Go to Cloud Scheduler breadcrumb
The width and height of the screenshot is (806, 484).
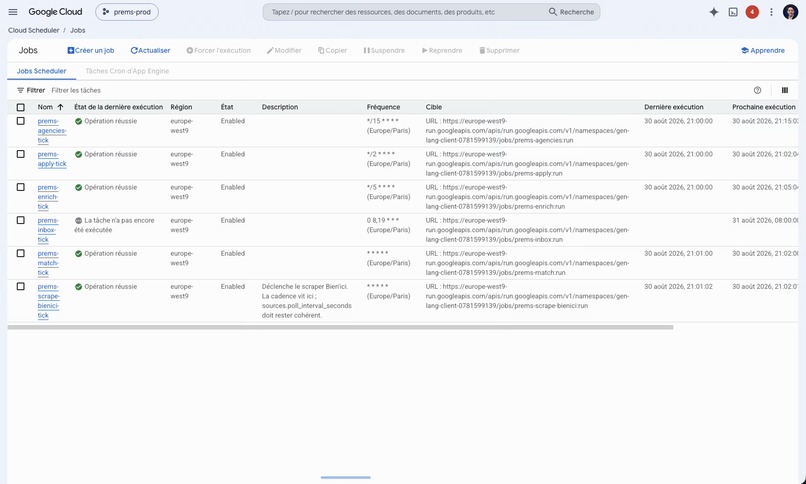(x=33, y=30)
